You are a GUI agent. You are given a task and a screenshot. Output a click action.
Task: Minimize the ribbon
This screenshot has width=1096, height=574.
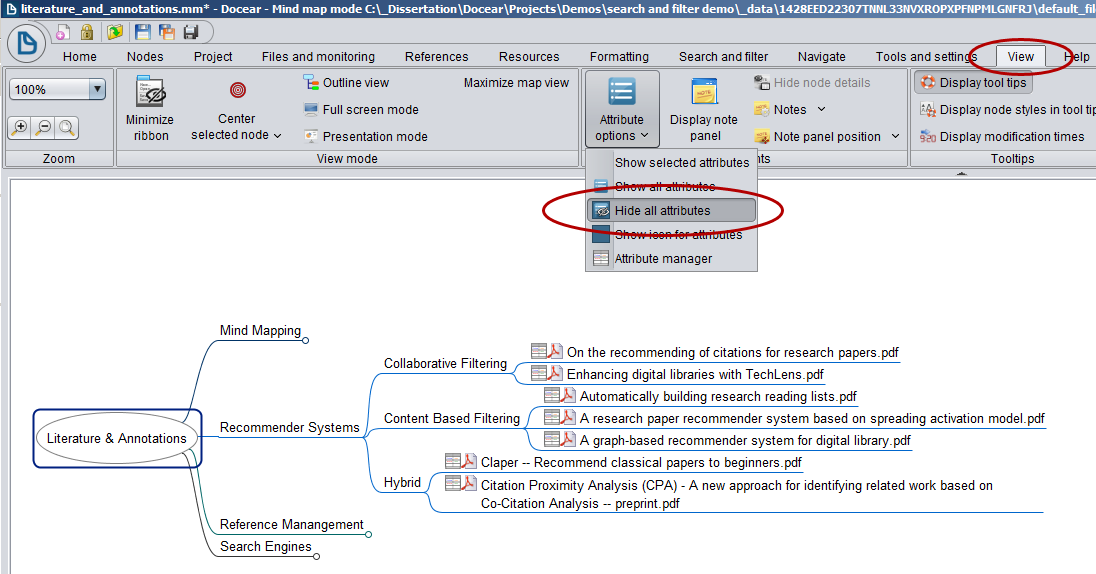pyautogui.click(x=150, y=108)
